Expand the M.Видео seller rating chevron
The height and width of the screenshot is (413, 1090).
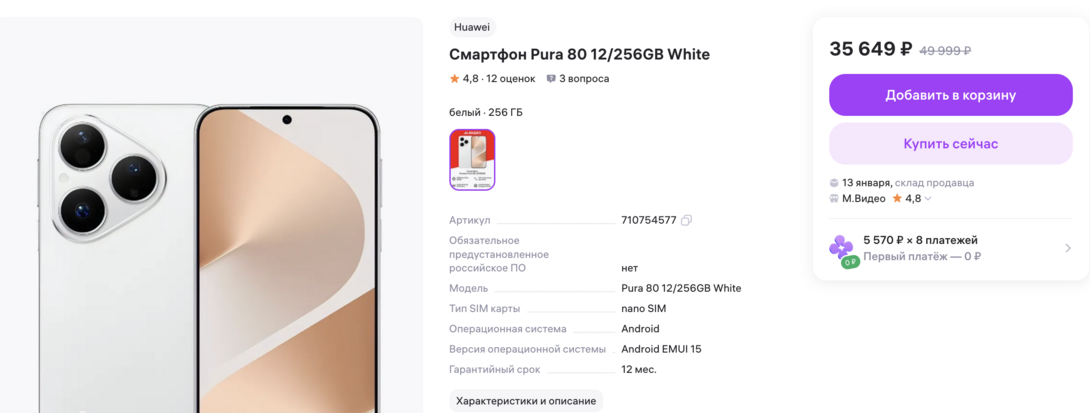(928, 199)
